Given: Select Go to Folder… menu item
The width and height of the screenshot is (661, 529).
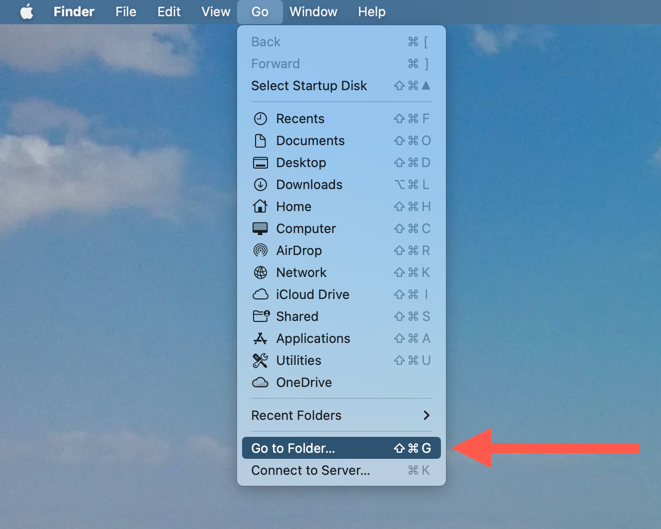Looking at the screenshot, I should pyautogui.click(x=341, y=448).
